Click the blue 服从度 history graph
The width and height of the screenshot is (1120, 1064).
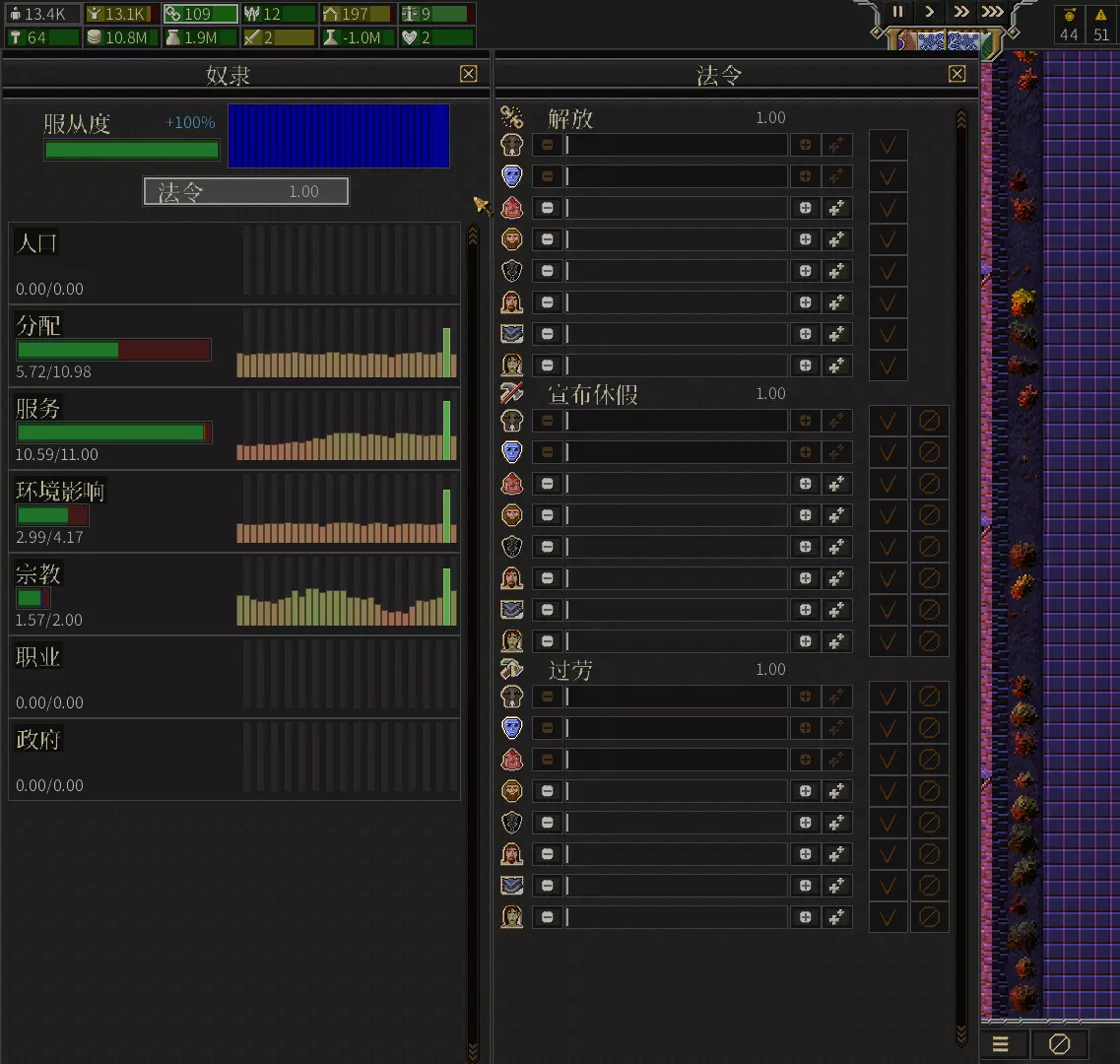pos(339,136)
